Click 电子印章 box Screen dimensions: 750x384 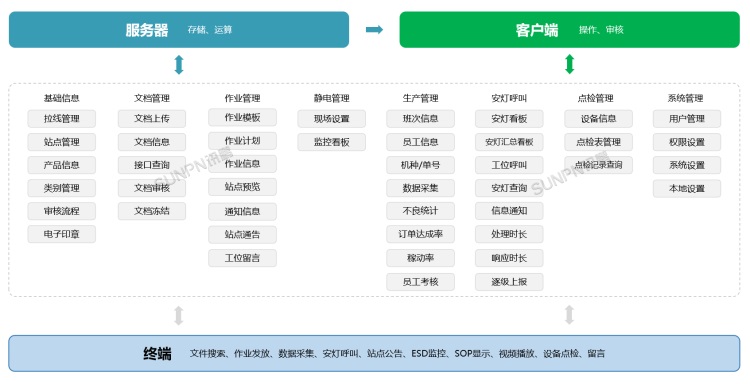point(61,234)
